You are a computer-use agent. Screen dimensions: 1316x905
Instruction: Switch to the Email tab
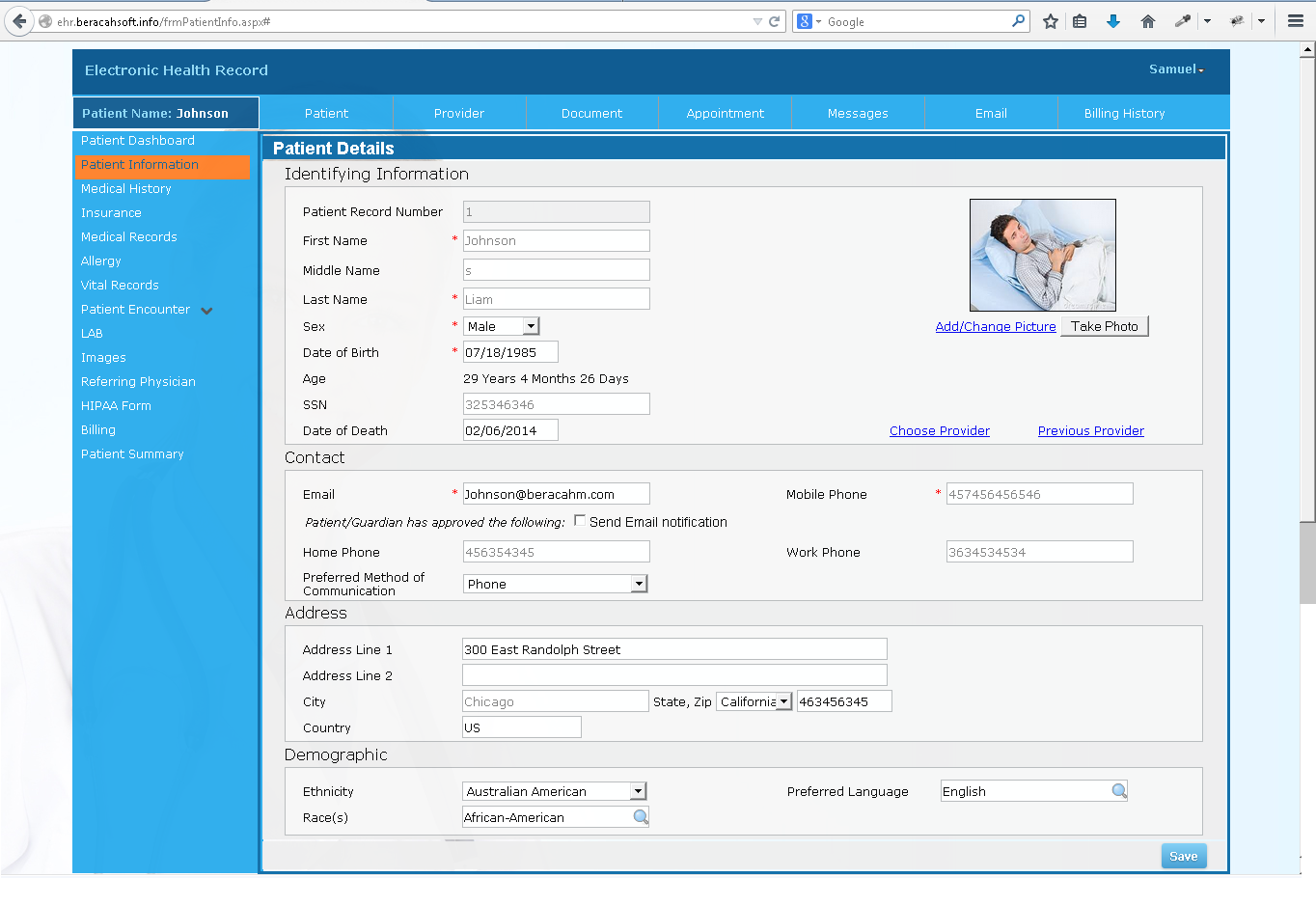(x=991, y=113)
